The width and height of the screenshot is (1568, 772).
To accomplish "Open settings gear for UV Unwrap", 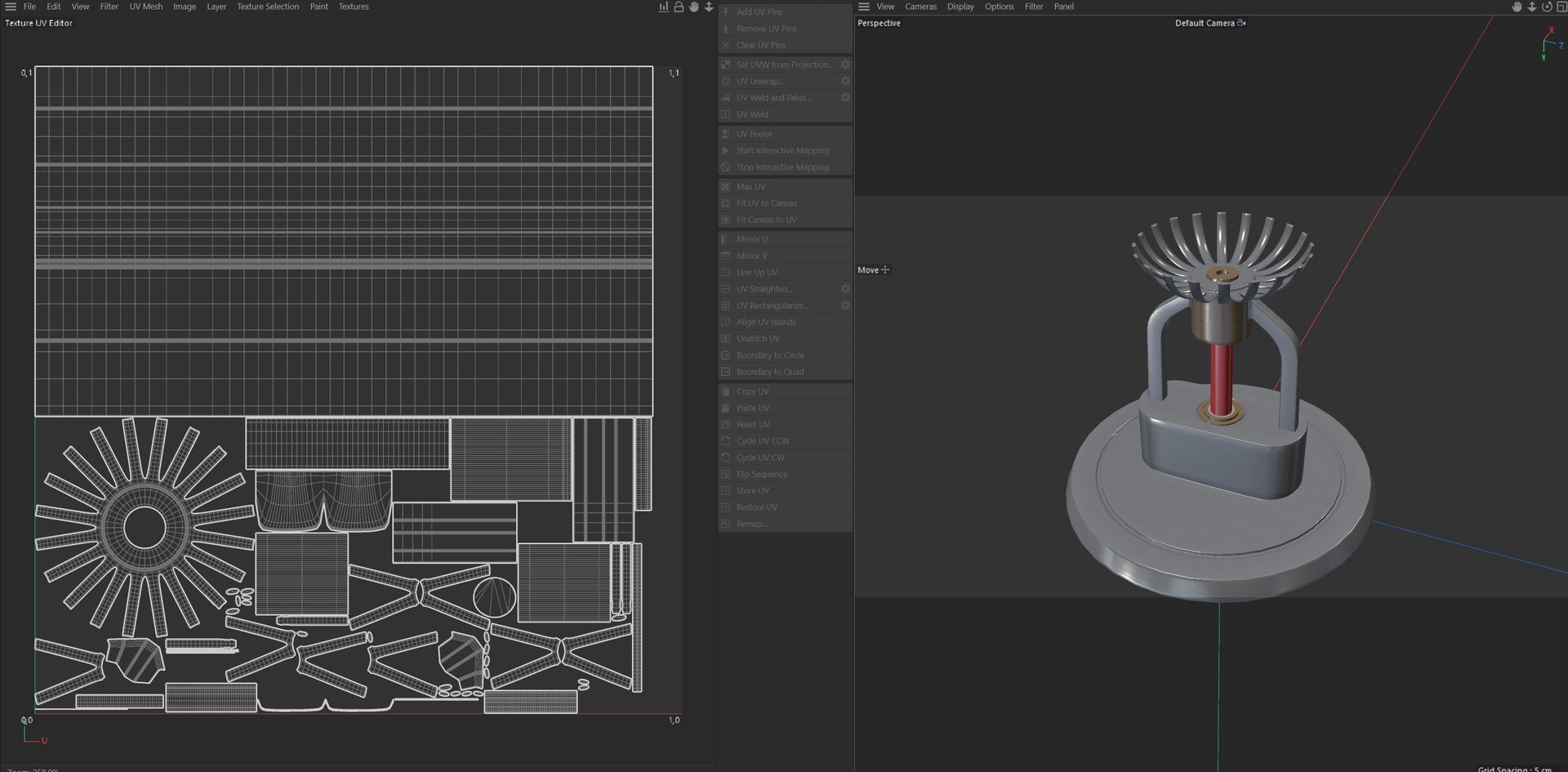I will click(x=845, y=81).
